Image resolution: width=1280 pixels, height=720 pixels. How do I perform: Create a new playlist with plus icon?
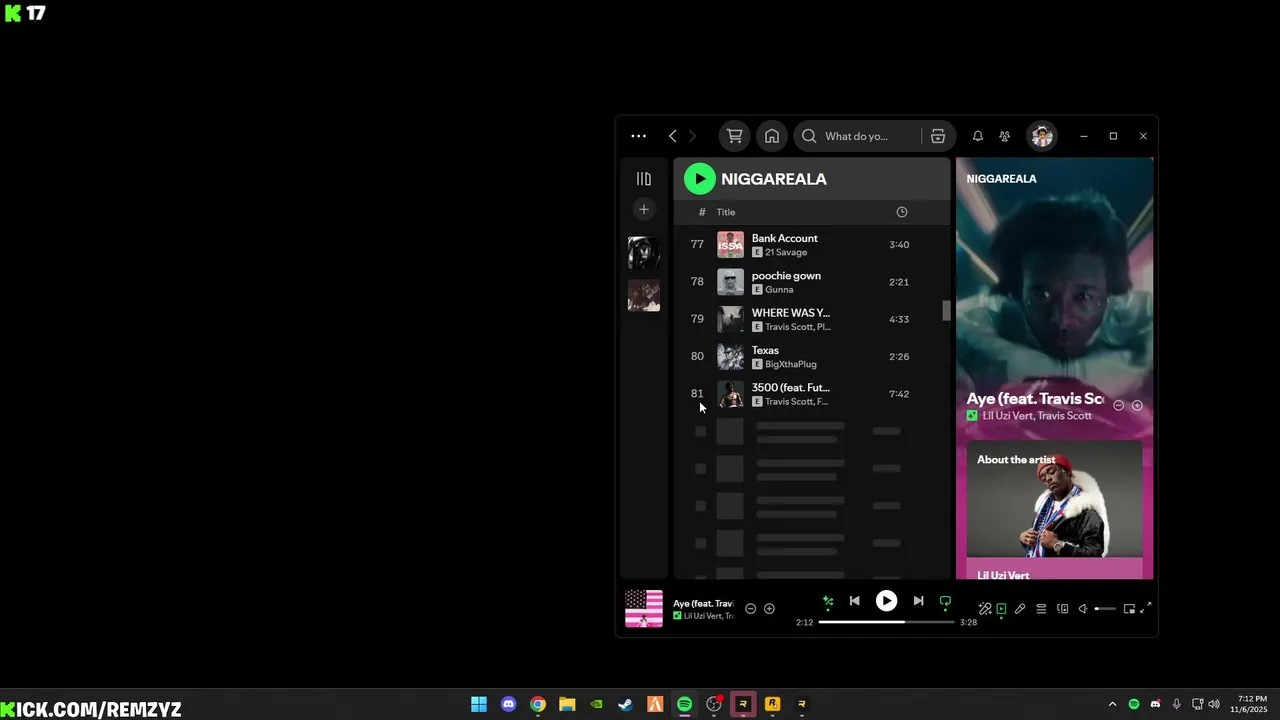pos(644,209)
